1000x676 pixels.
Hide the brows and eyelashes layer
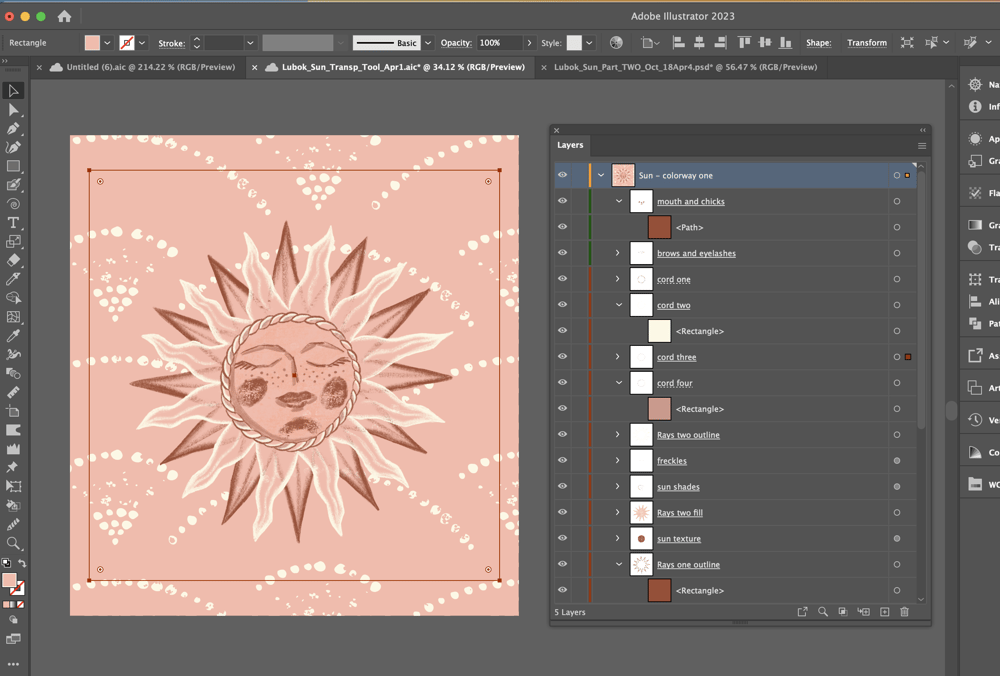click(562, 253)
